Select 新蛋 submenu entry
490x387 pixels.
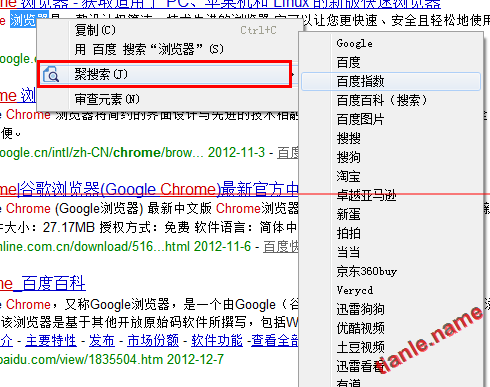391,214
